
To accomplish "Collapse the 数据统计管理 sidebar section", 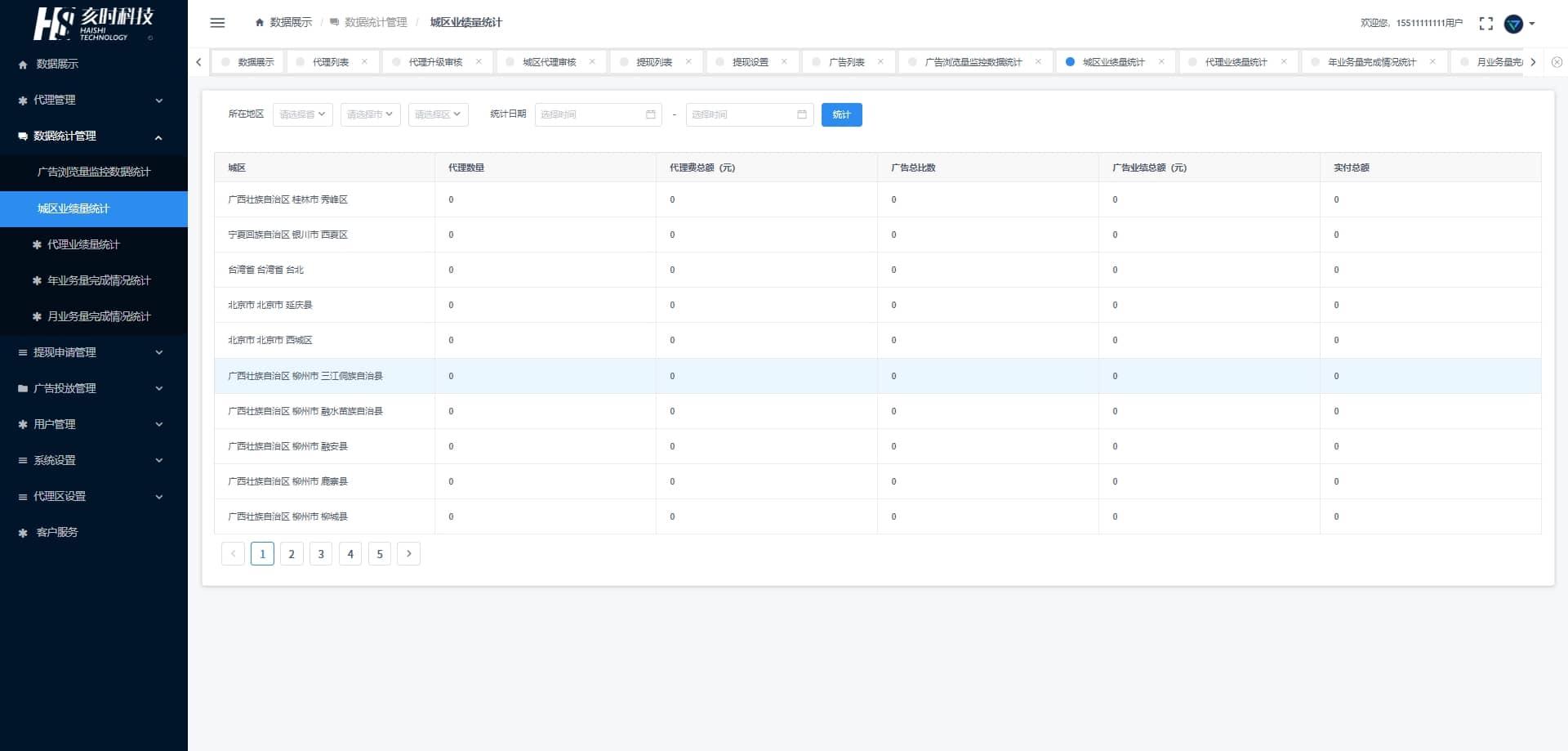I will 94,136.
